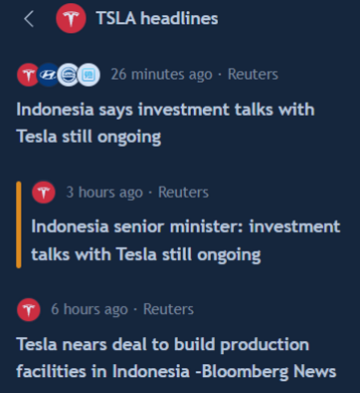
Task: Click Reuters source on the highlighted story
Action: (x=183, y=192)
